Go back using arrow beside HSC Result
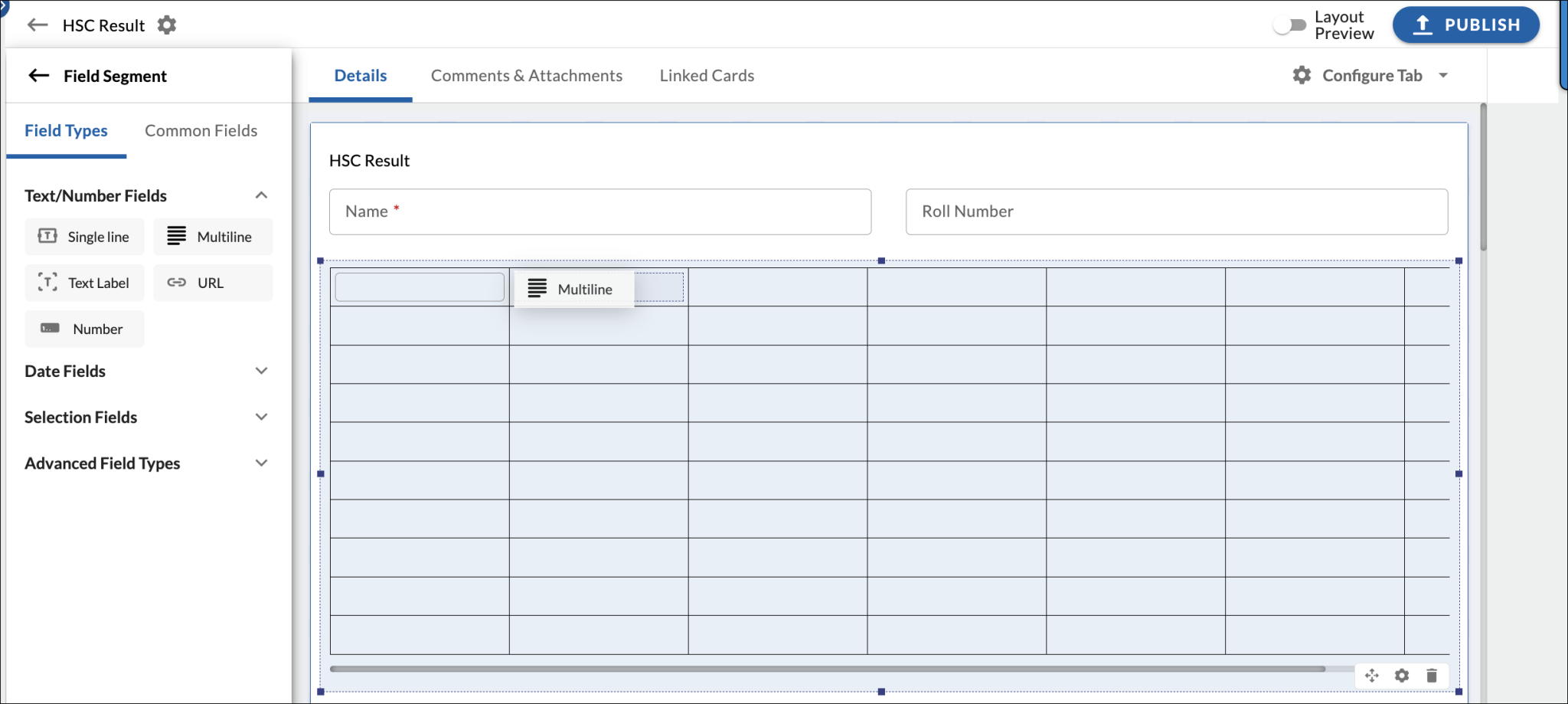The image size is (1568, 704). [38, 25]
